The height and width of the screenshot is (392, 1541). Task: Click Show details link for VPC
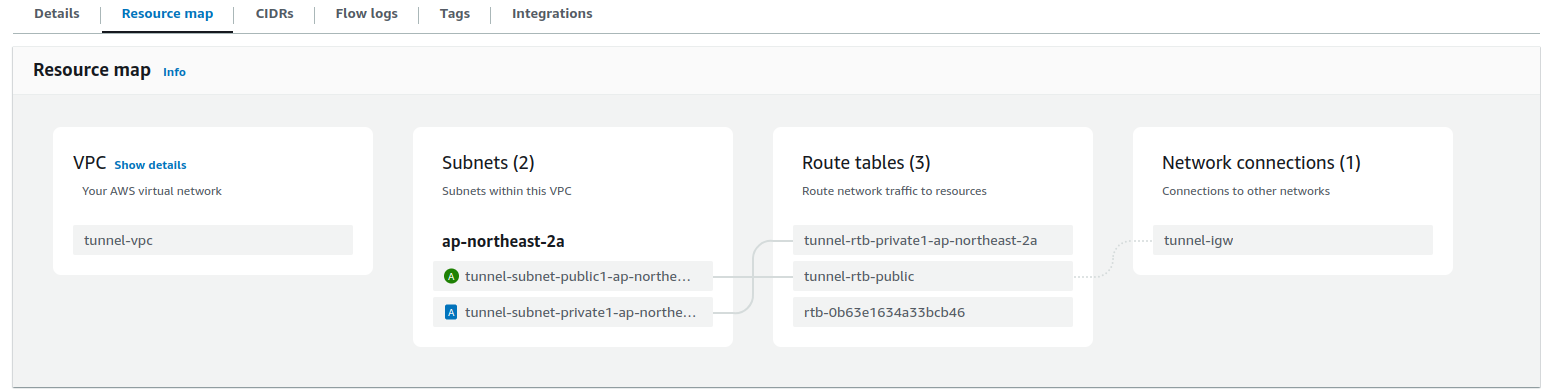150,165
